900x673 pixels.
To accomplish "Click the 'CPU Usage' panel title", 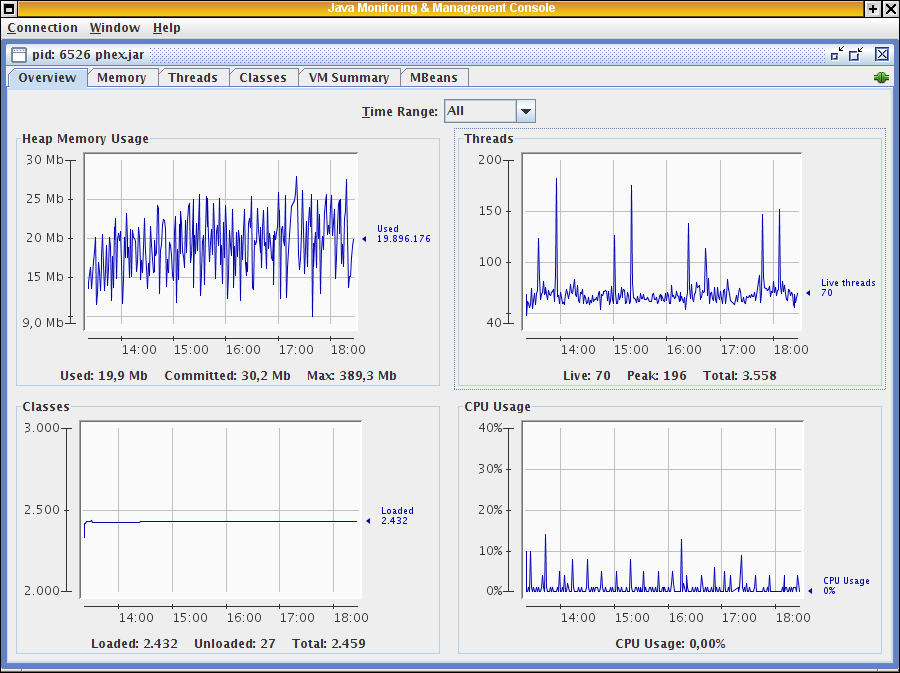I will tap(497, 406).
